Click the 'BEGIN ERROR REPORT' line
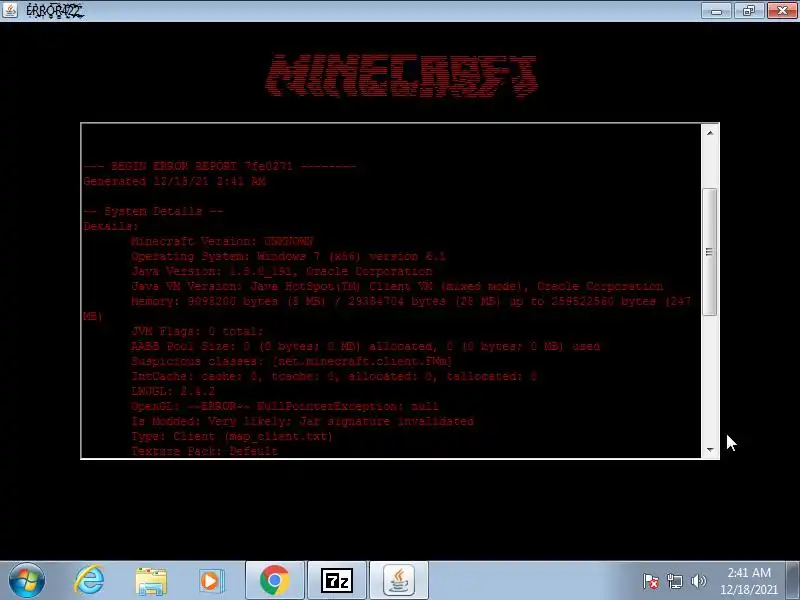 [x=220, y=166]
